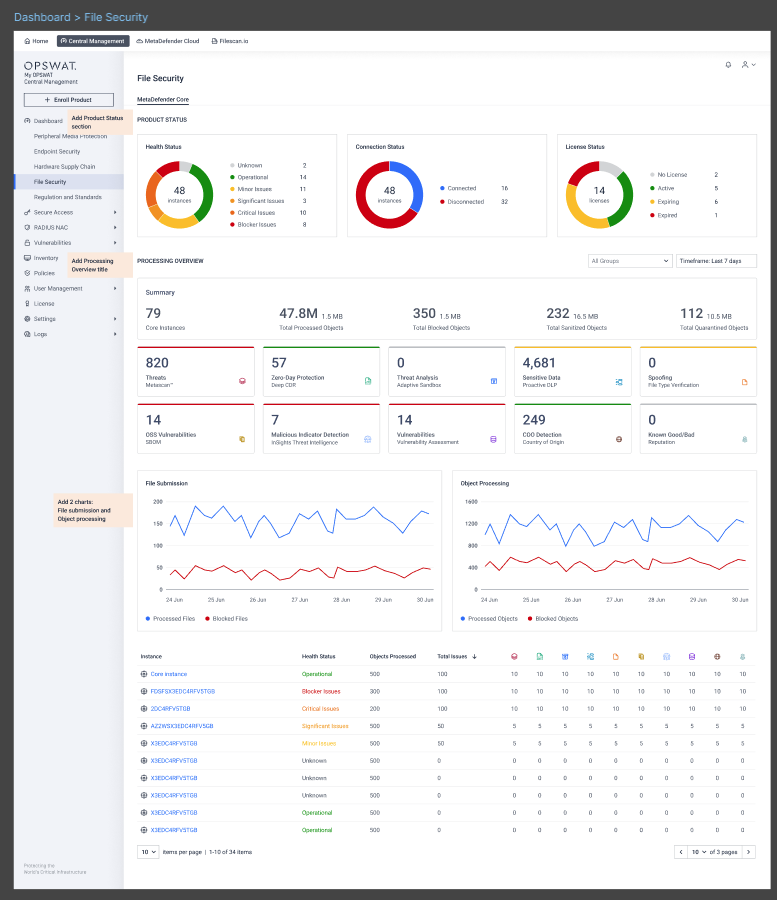Click the Enroll Product button

coord(68,100)
